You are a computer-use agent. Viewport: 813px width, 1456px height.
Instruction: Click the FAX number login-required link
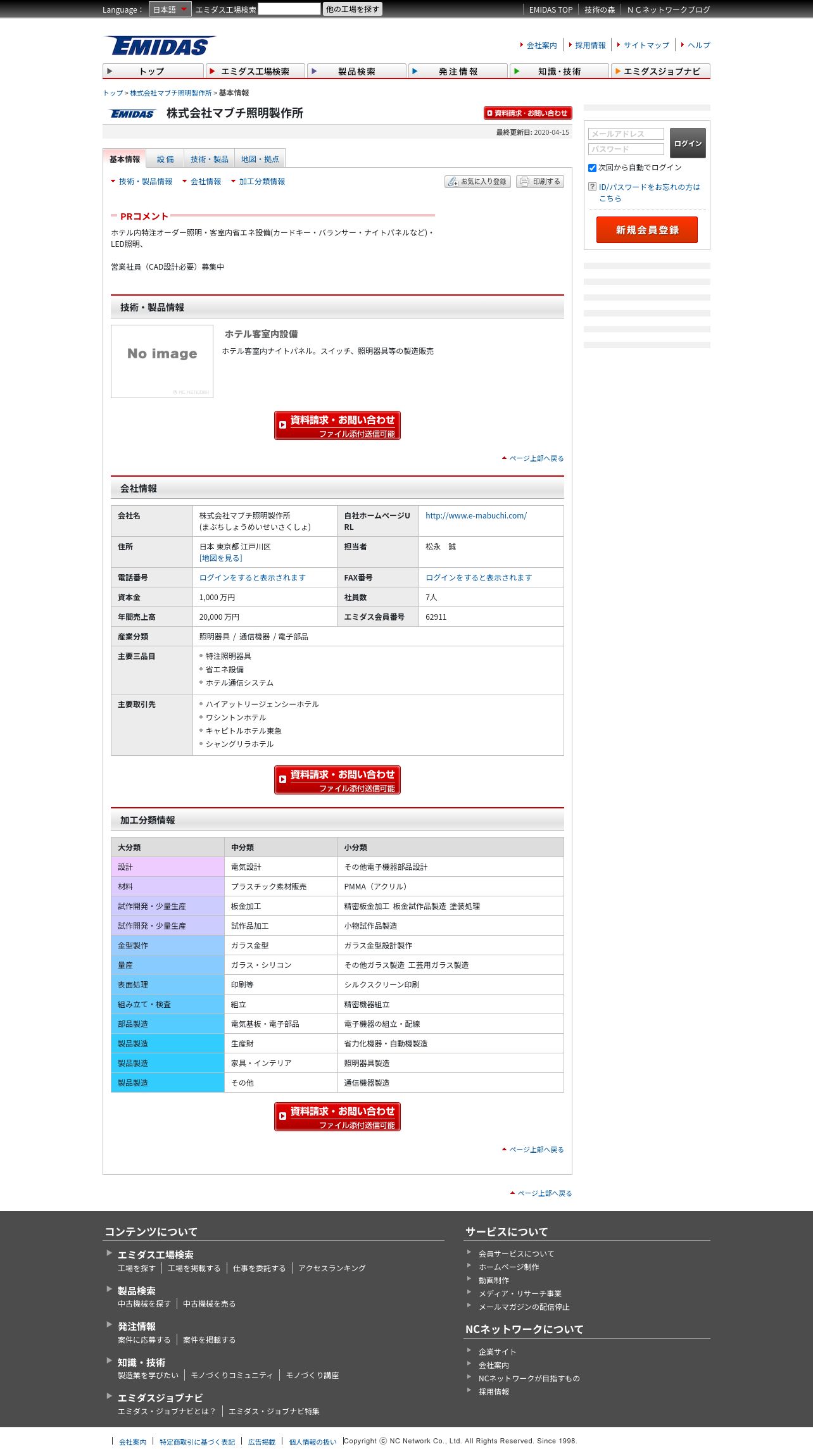479,578
